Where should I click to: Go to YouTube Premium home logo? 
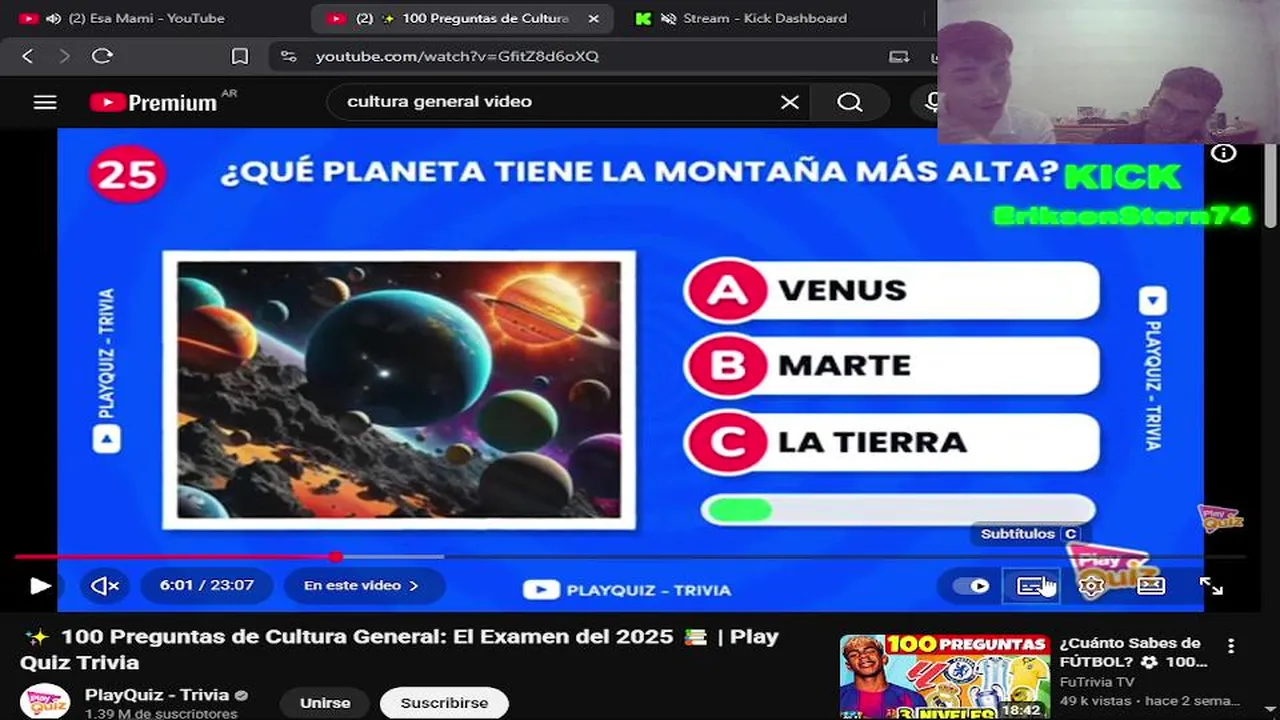pyautogui.click(x=153, y=102)
